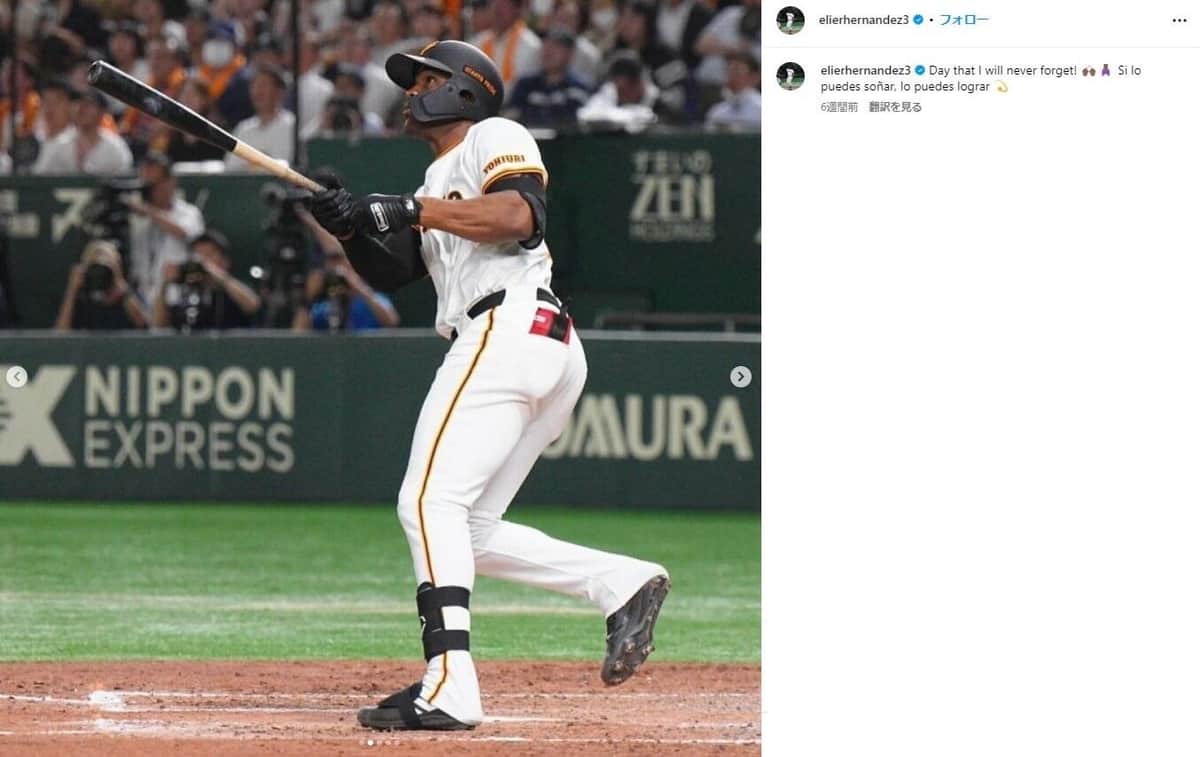Click the verified badge next to caption username
The width and height of the screenshot is (1200, 757).
click(x=919, y=71)
